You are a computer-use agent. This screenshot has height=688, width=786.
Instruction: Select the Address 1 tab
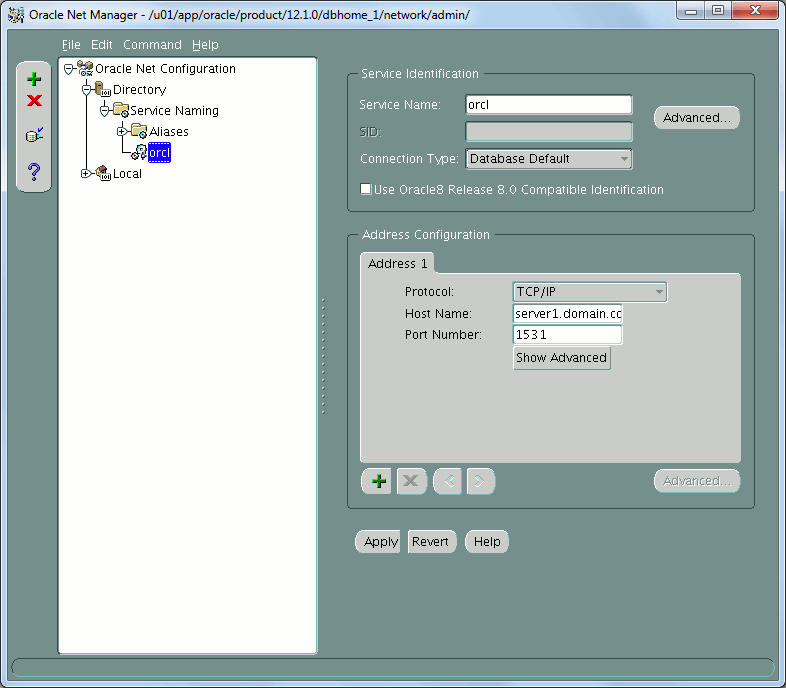(398, 263)
